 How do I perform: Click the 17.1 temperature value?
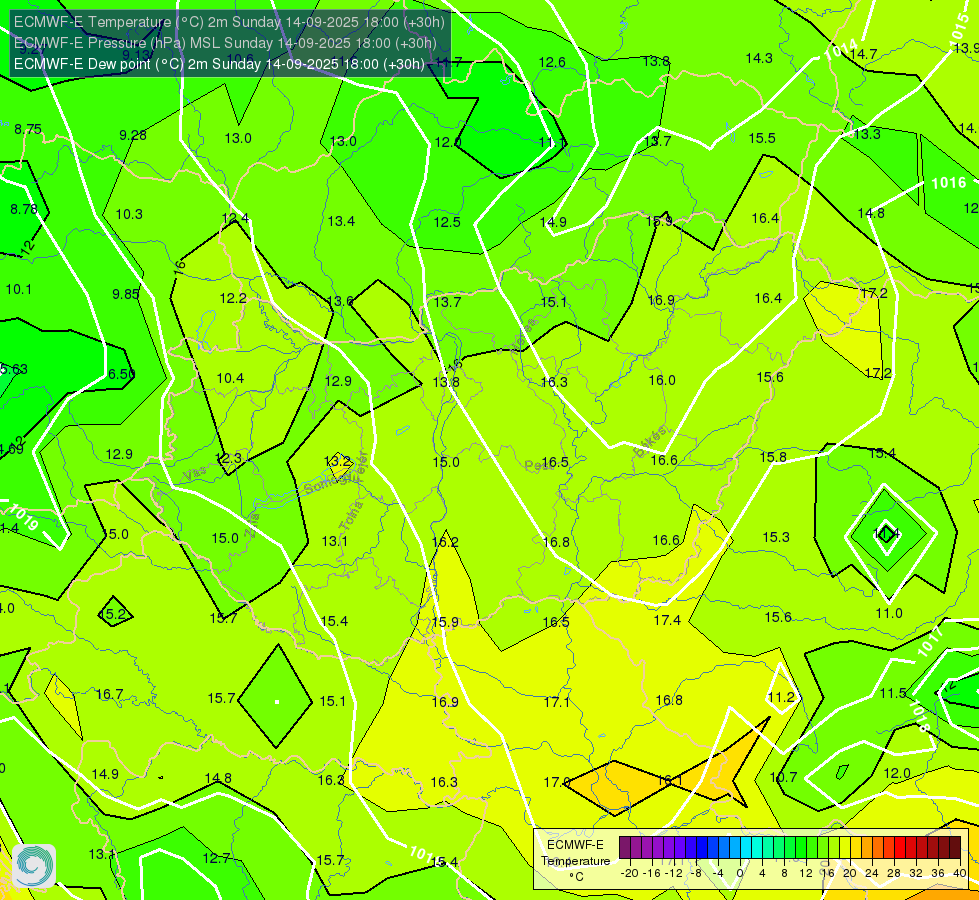click(x=556, y=702)
